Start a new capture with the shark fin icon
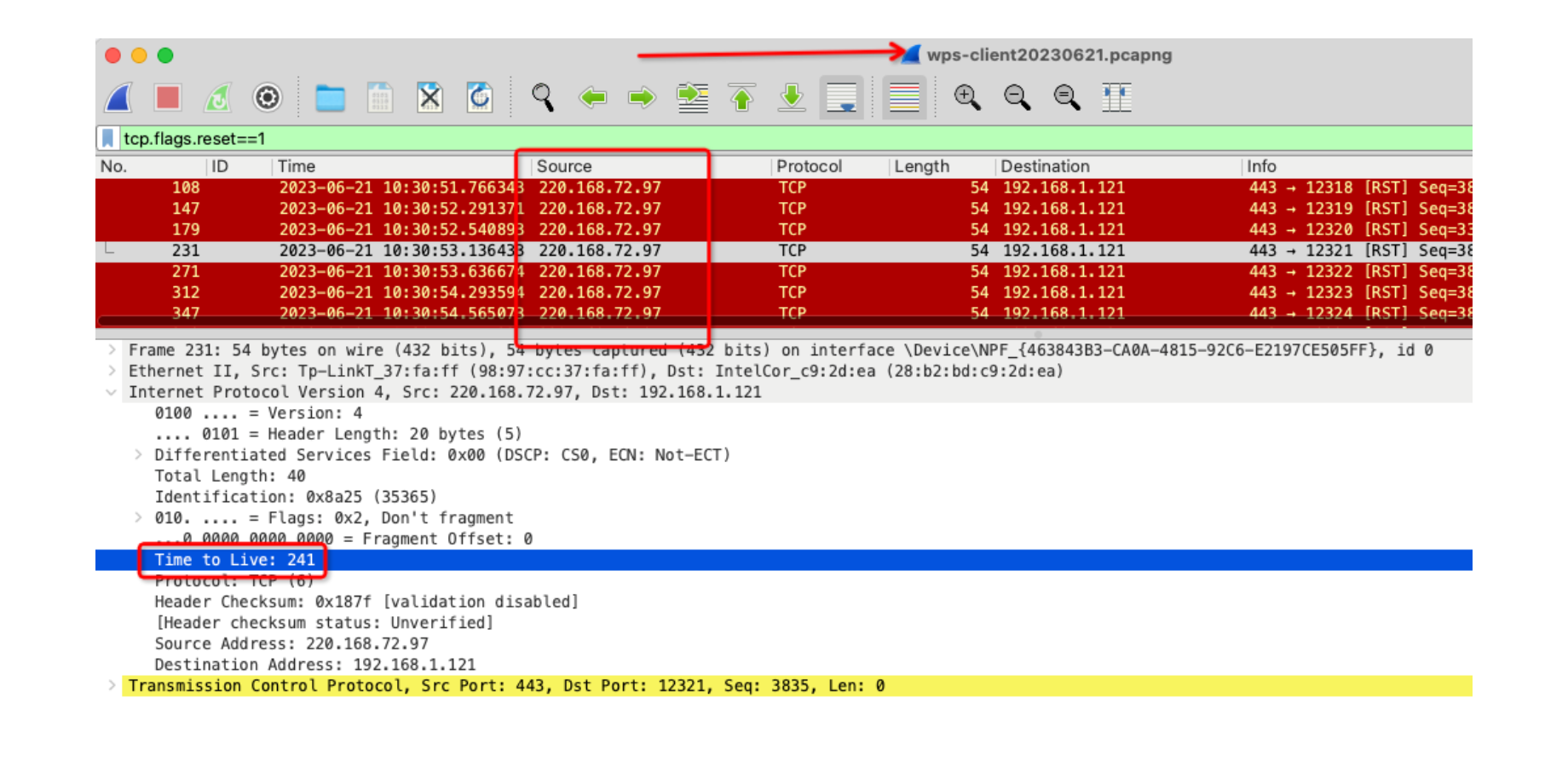The width and height of the screenshot is (1568, 767). coord(118,98)
